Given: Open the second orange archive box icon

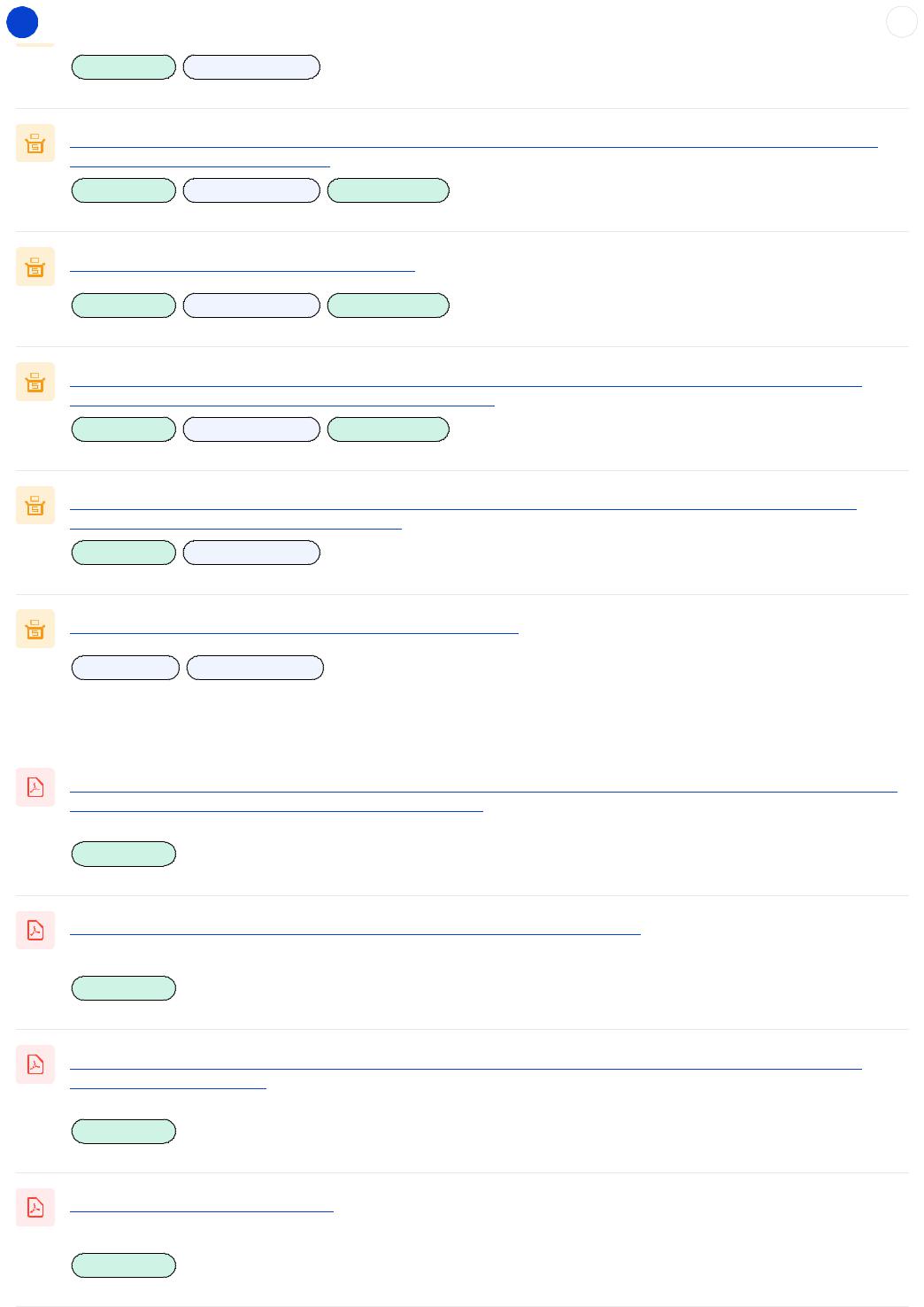Looking at the screenshot, I should tap(35, 267).
